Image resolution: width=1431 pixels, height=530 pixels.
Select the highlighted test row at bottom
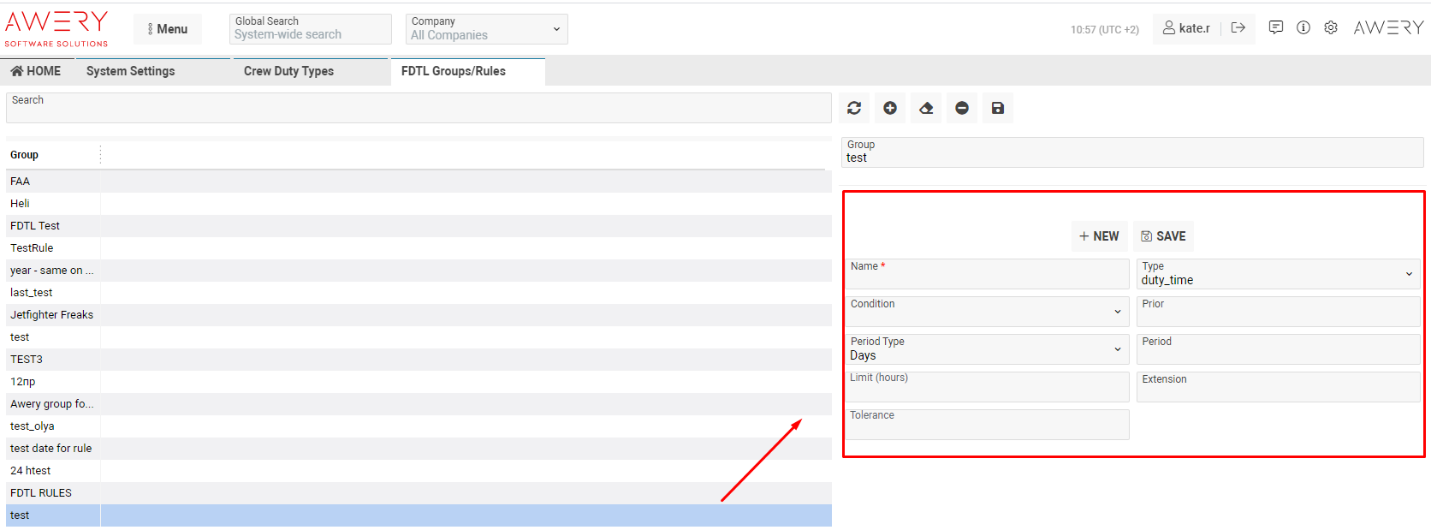coord(418,515)
